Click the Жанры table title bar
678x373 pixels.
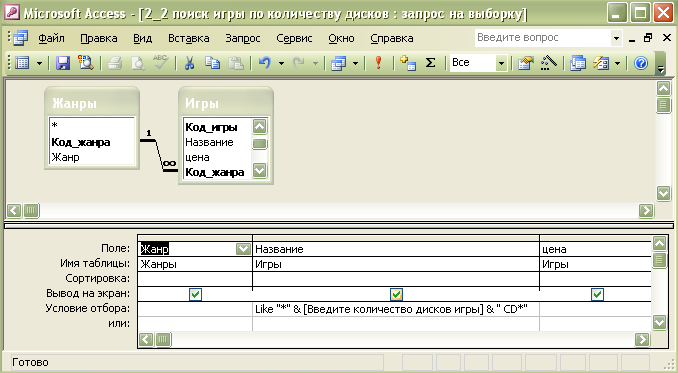92,103
